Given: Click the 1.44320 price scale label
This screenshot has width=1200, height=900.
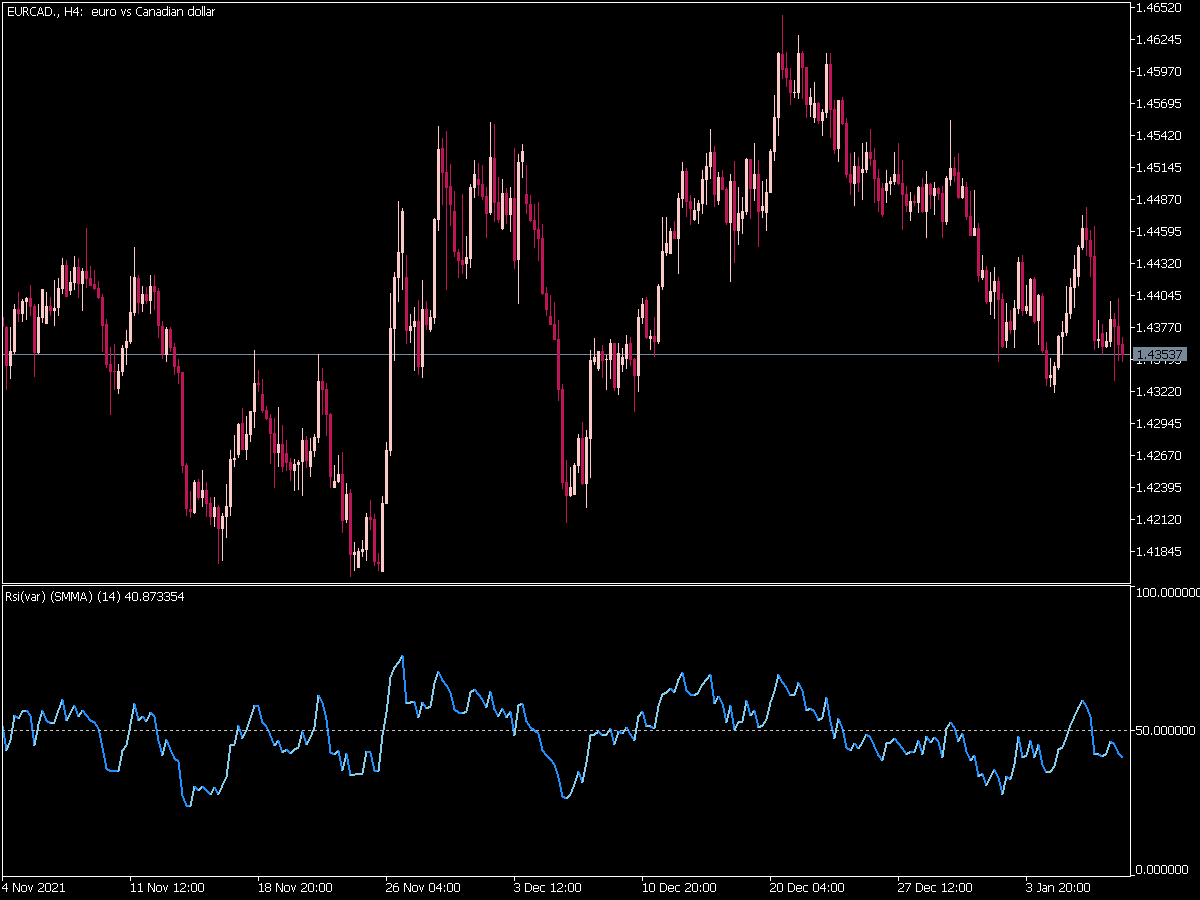Looking at the screenshot, I should [x=1161, y=264].
